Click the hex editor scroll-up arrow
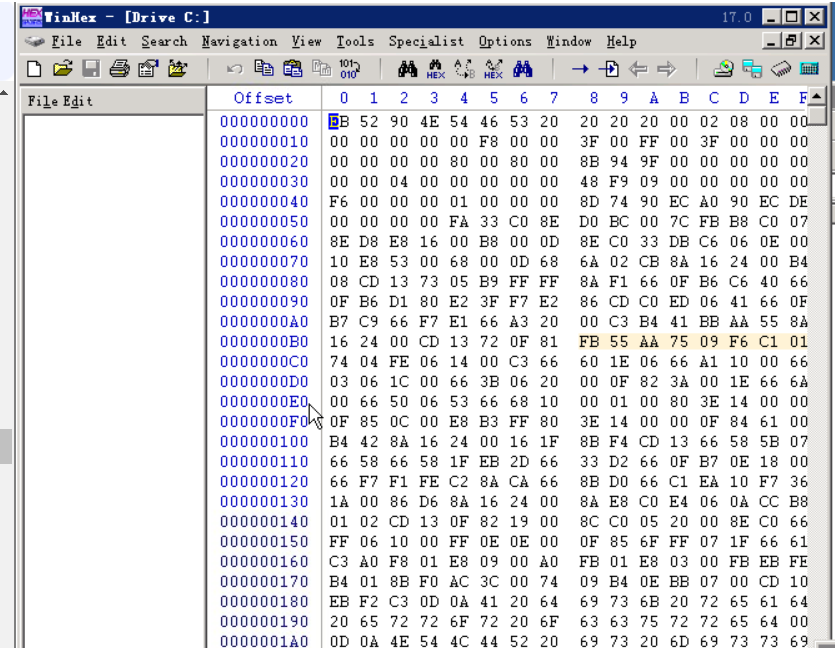Viewport: 835px width, 648px height. coord(816,96)
